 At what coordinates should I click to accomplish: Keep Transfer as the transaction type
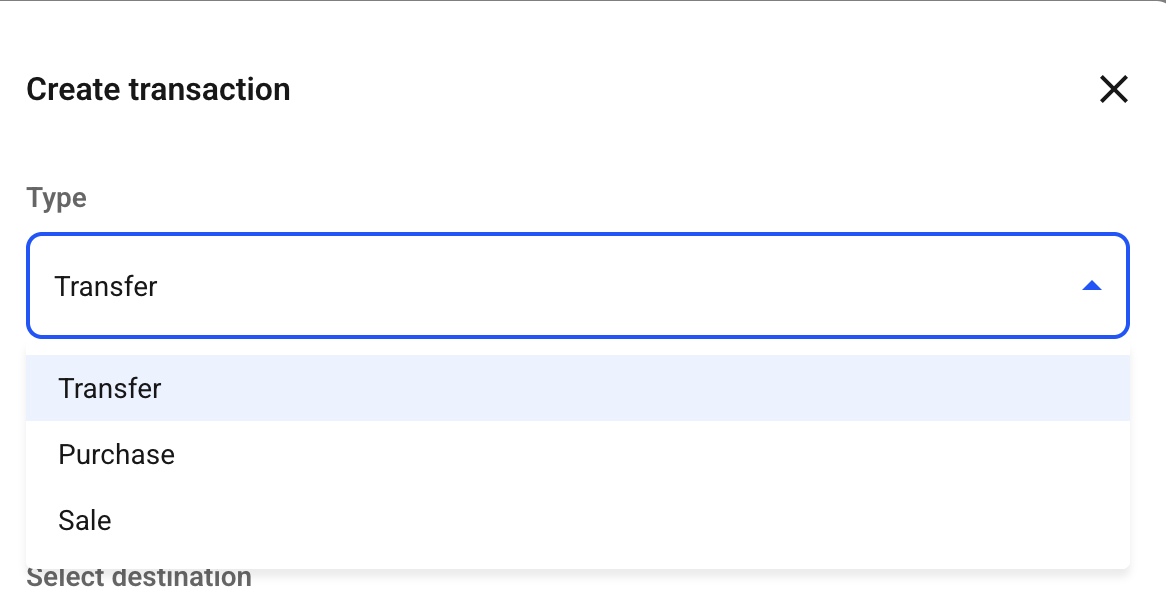pyautogui.click(x=578, y=388)
